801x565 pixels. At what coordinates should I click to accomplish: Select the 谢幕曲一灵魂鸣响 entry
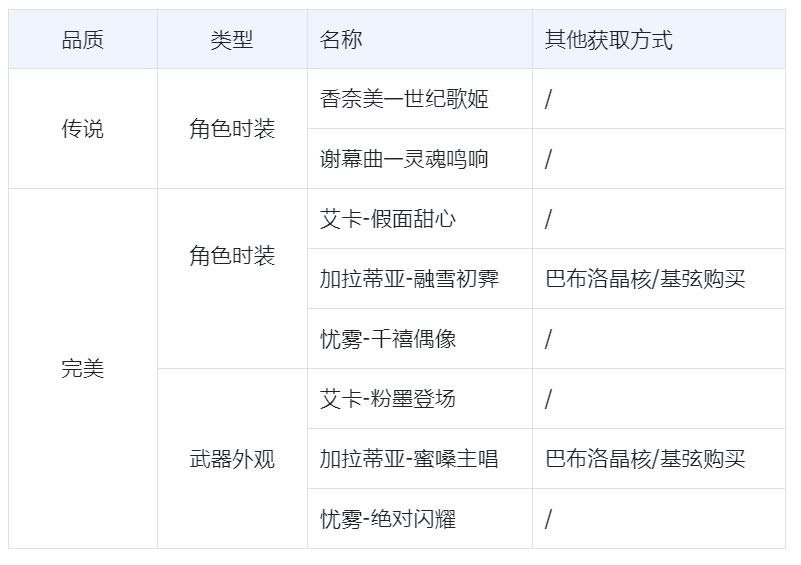click(x=404, y=159)
